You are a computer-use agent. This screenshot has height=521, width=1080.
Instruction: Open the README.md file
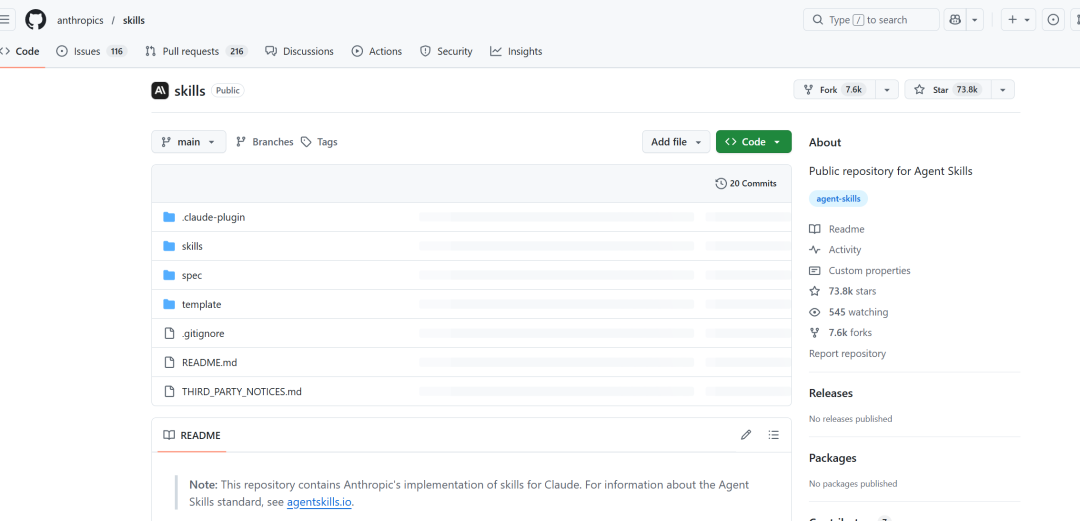[209, 362]
